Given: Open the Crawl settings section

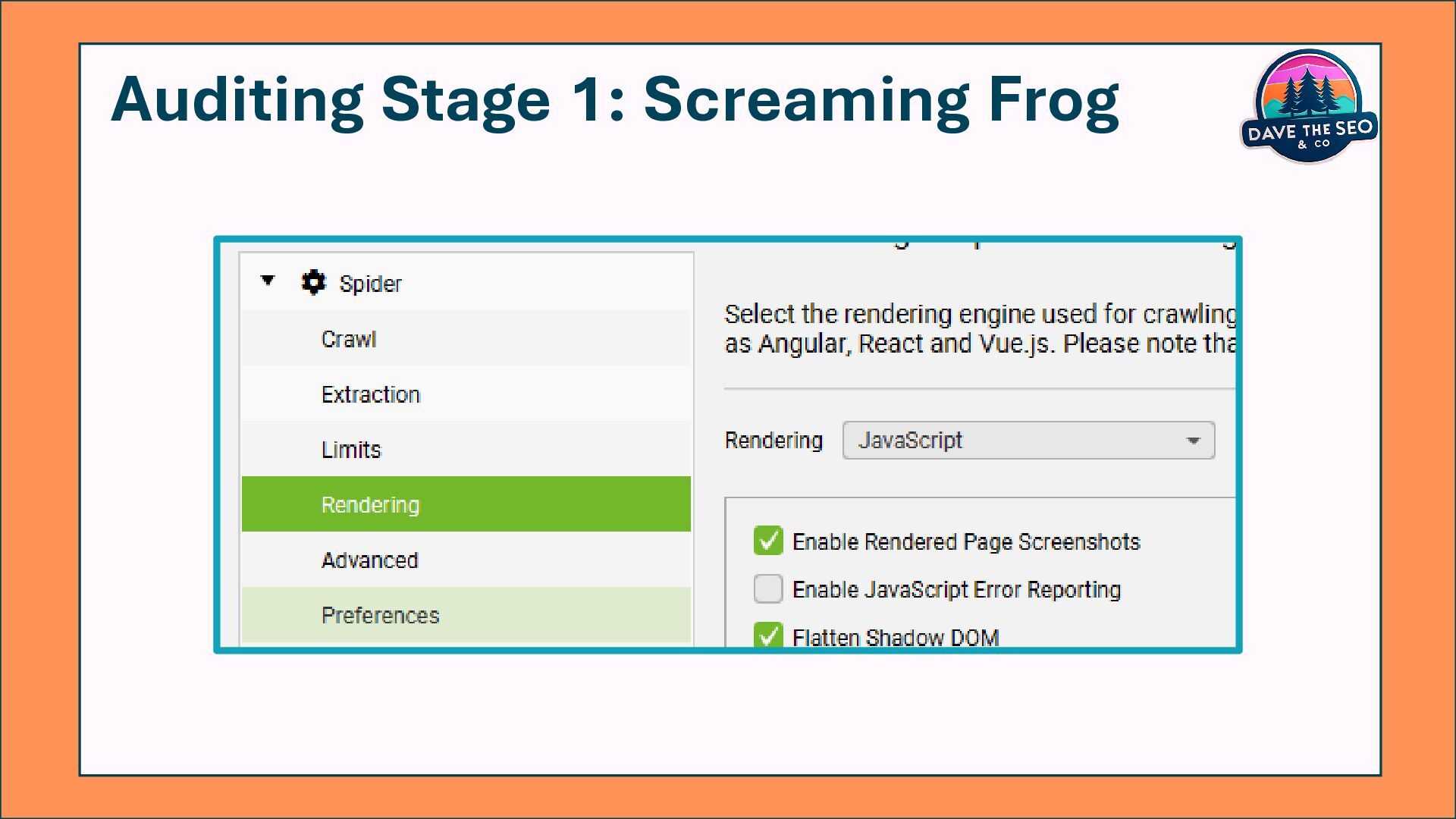Looking at the screenshot, I should [x=349, y=339].
